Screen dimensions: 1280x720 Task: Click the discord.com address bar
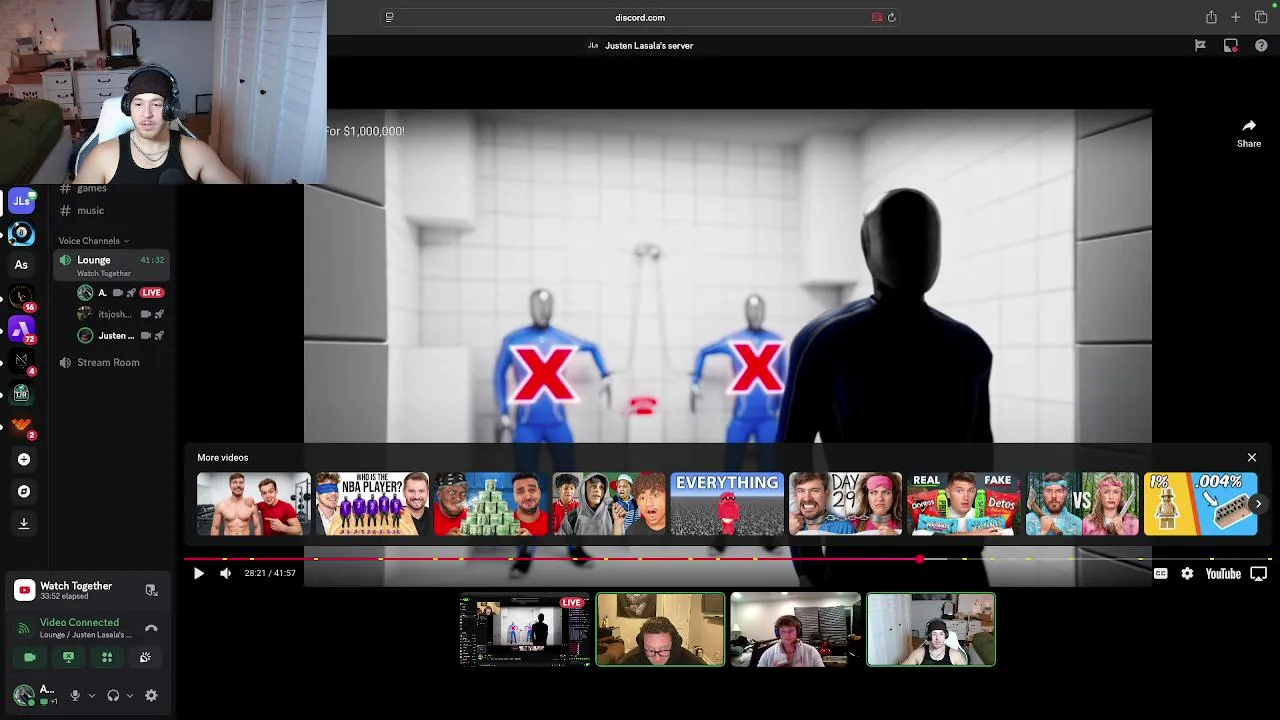[x=640, y=17]
